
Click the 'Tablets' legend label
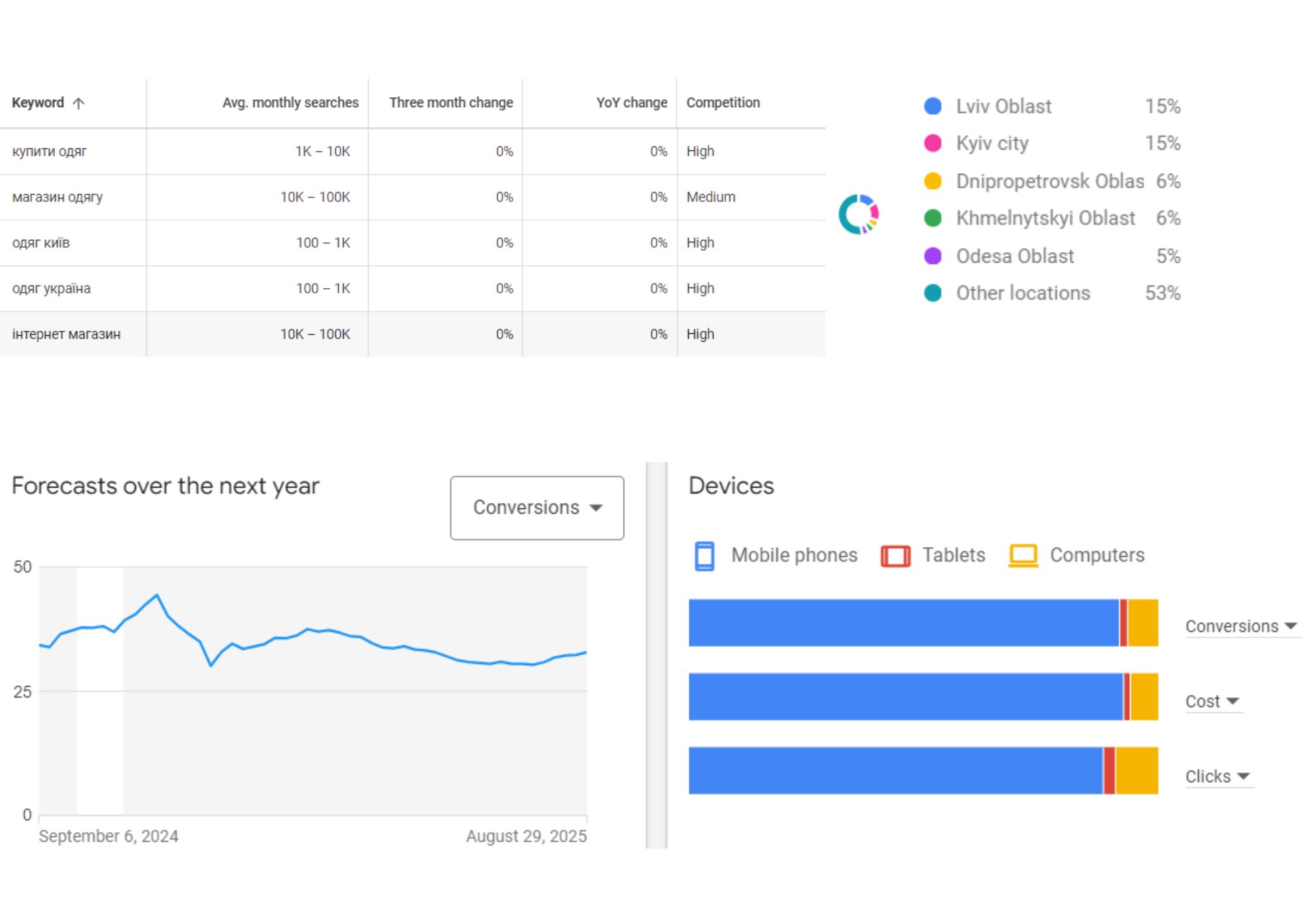point(953,555)
